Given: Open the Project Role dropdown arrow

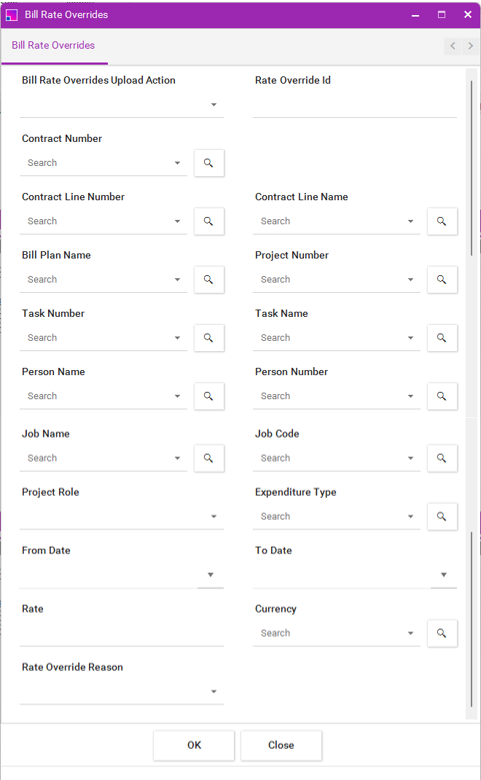Looking at the screenshot, I should (x=214, y=516).
